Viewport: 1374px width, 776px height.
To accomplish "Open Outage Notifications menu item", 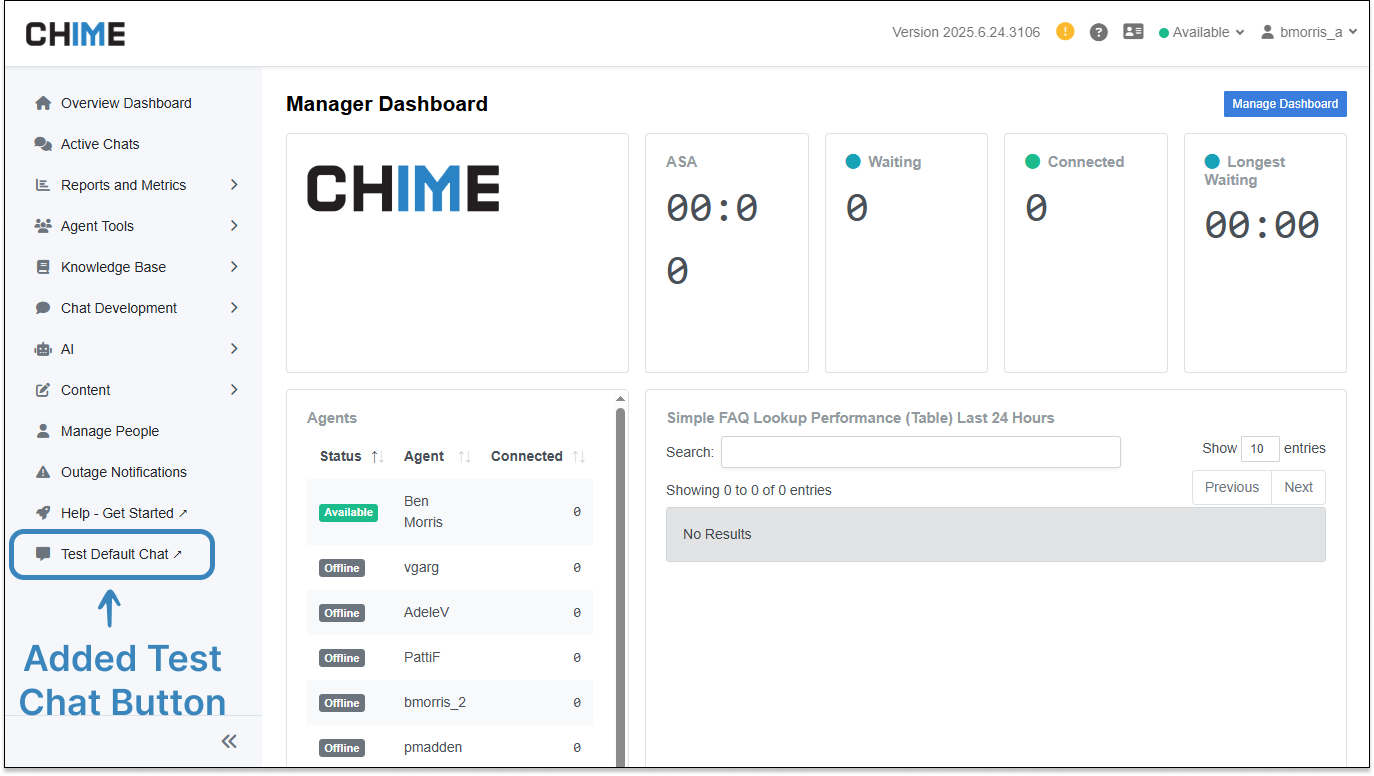I will pyautogui.click(x=124, y=472).
